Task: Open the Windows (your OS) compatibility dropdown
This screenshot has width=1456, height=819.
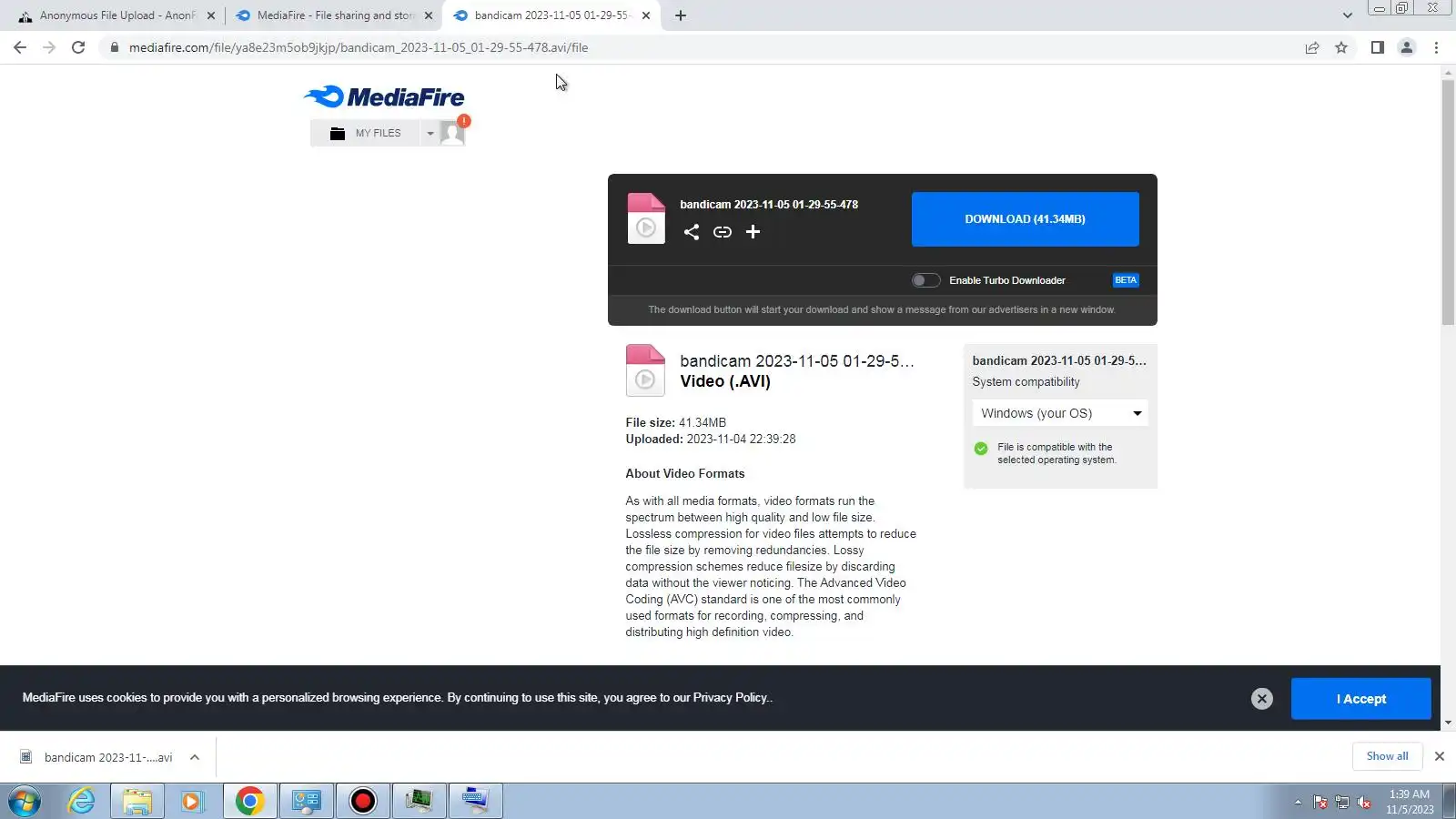Action: pyautogui.click(x=1060, y=413)
